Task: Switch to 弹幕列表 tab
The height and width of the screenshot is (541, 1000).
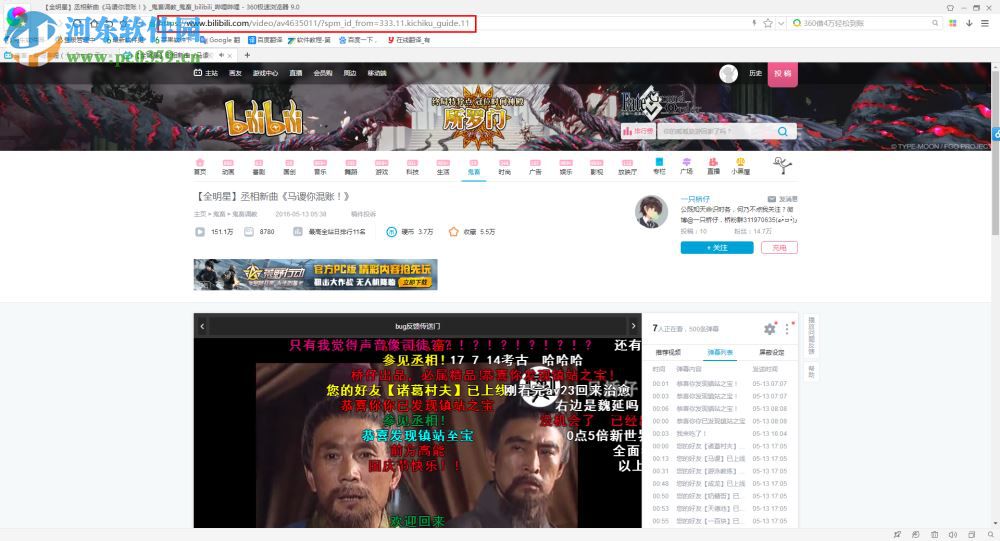Action: coord(720,352)
